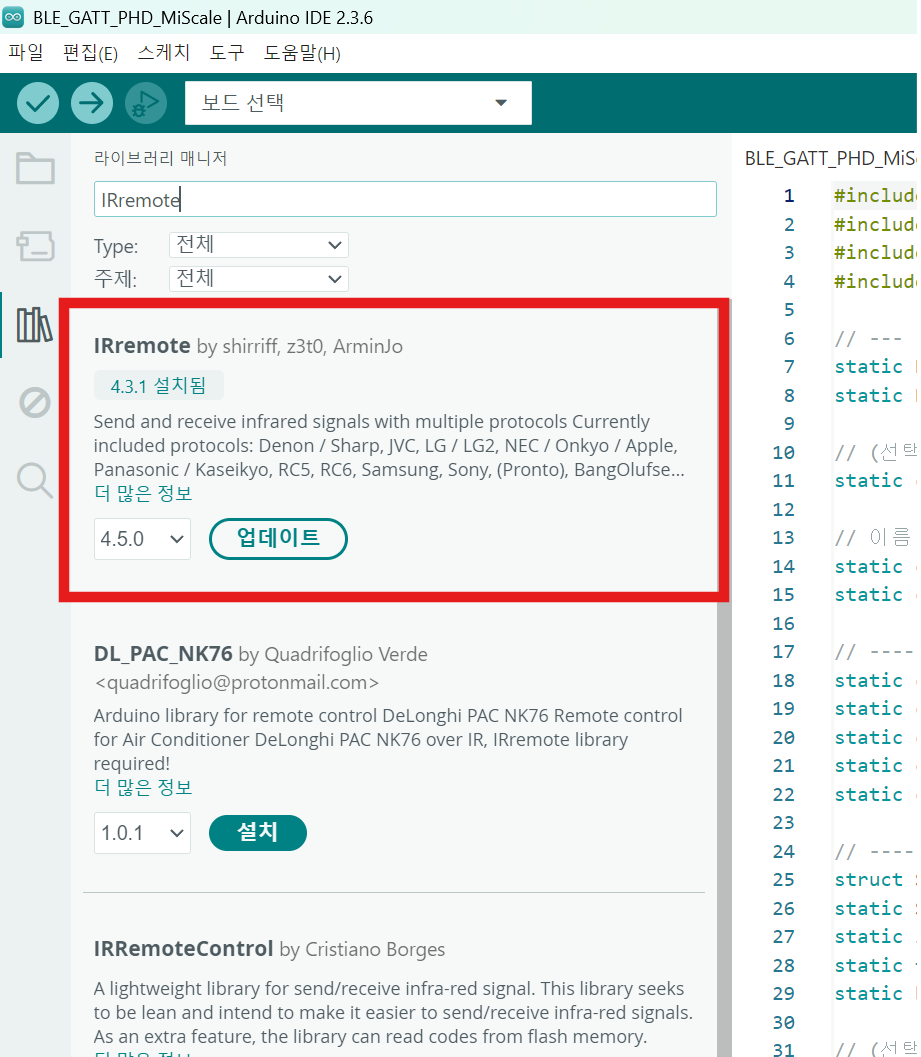Image resolution: width=921 pixels, height=1057 pixels.
Task: Click the 라이브러리 매니저 panel heading
Action: coord(160,158)
